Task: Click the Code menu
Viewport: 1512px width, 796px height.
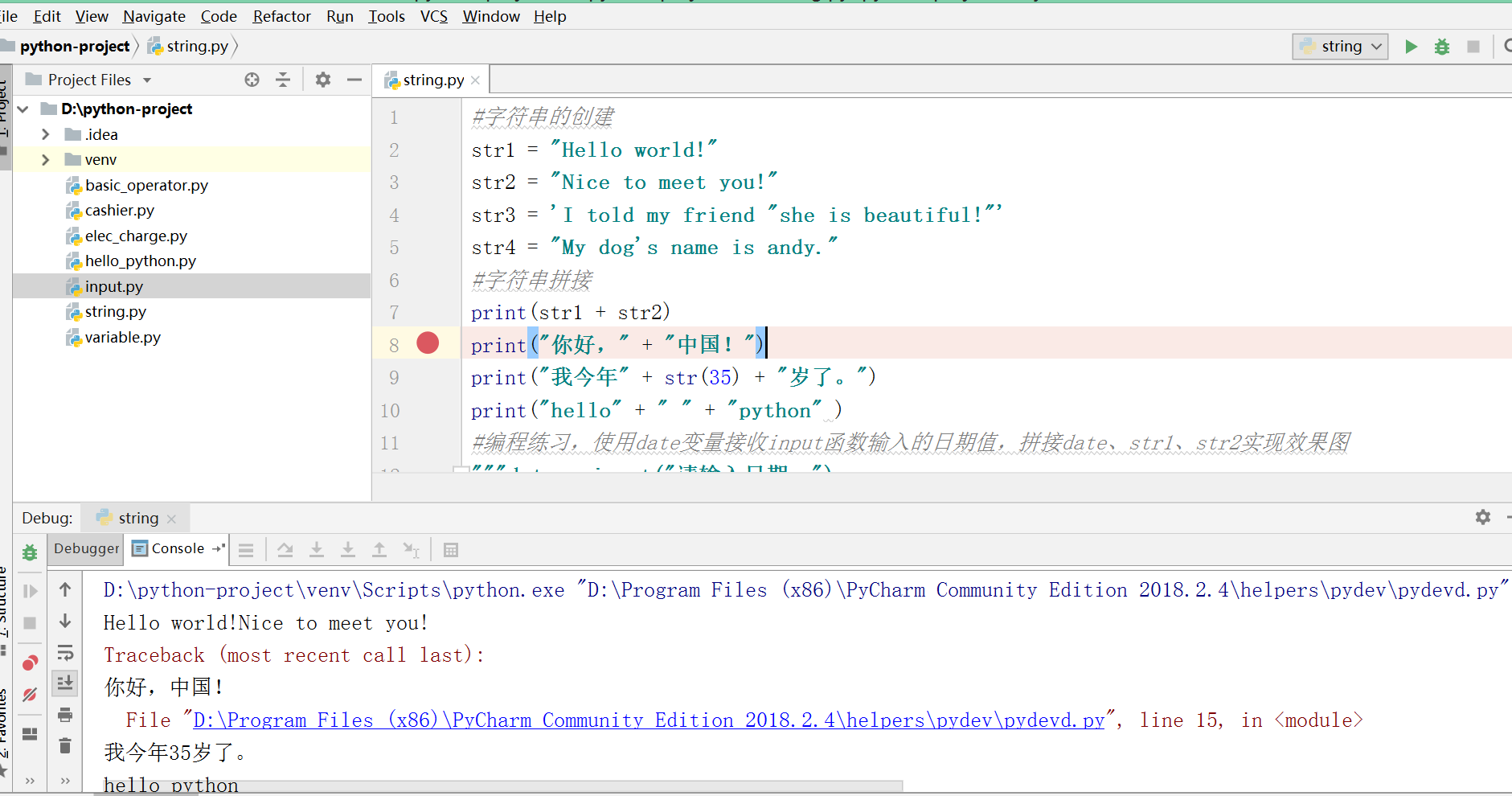Action: (x=219, y=16)
